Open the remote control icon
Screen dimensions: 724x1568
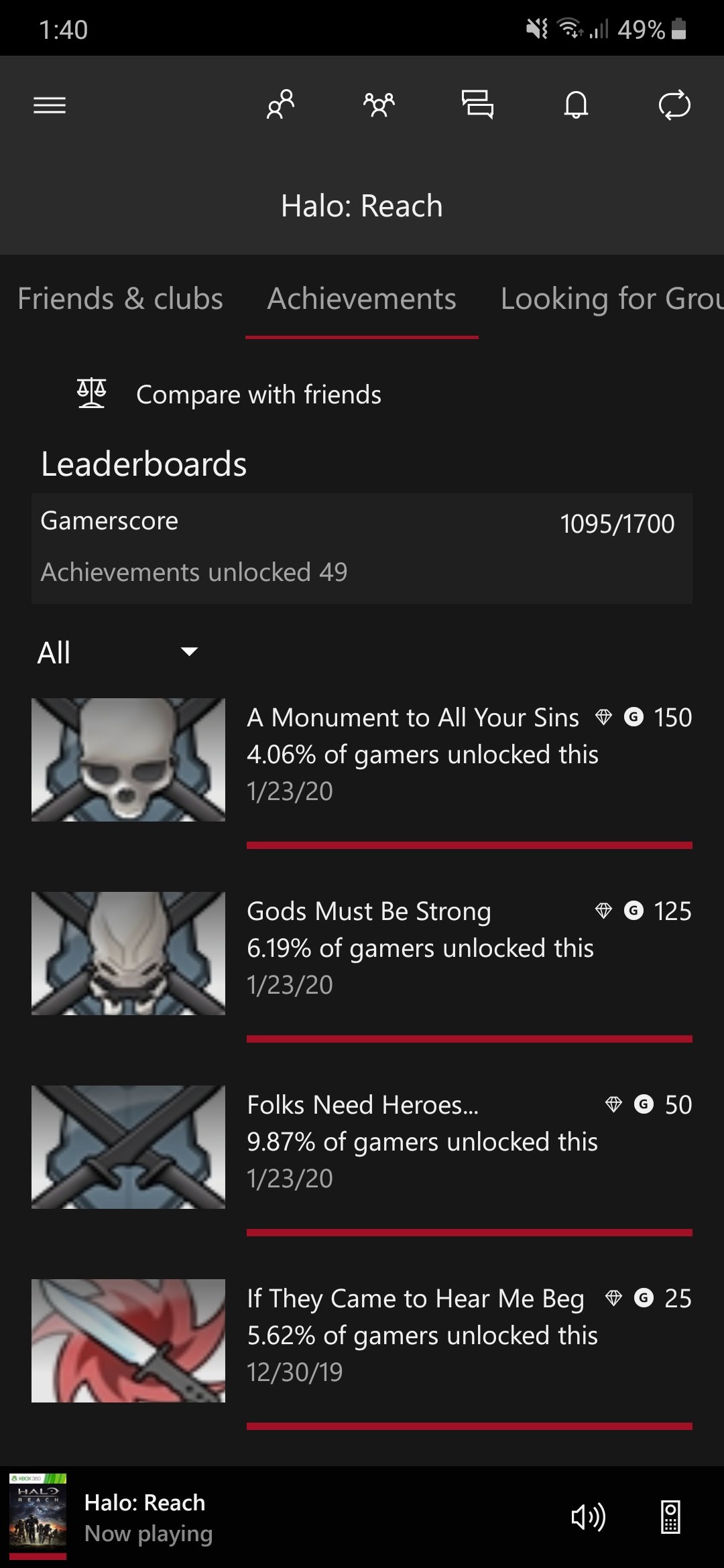(670, 1517)
